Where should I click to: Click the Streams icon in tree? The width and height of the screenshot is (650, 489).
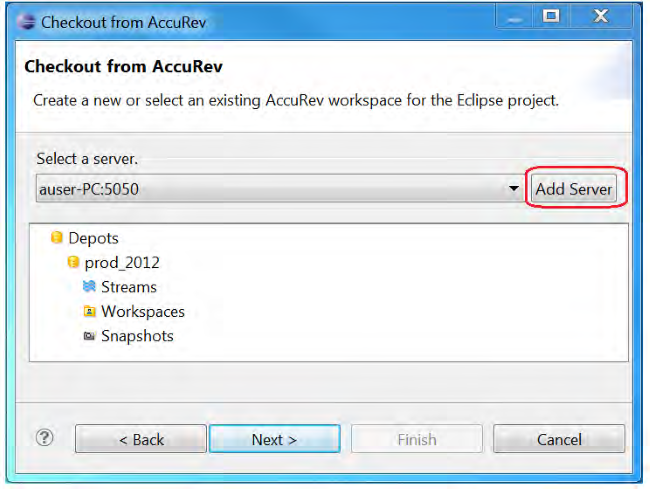(89, 287)
